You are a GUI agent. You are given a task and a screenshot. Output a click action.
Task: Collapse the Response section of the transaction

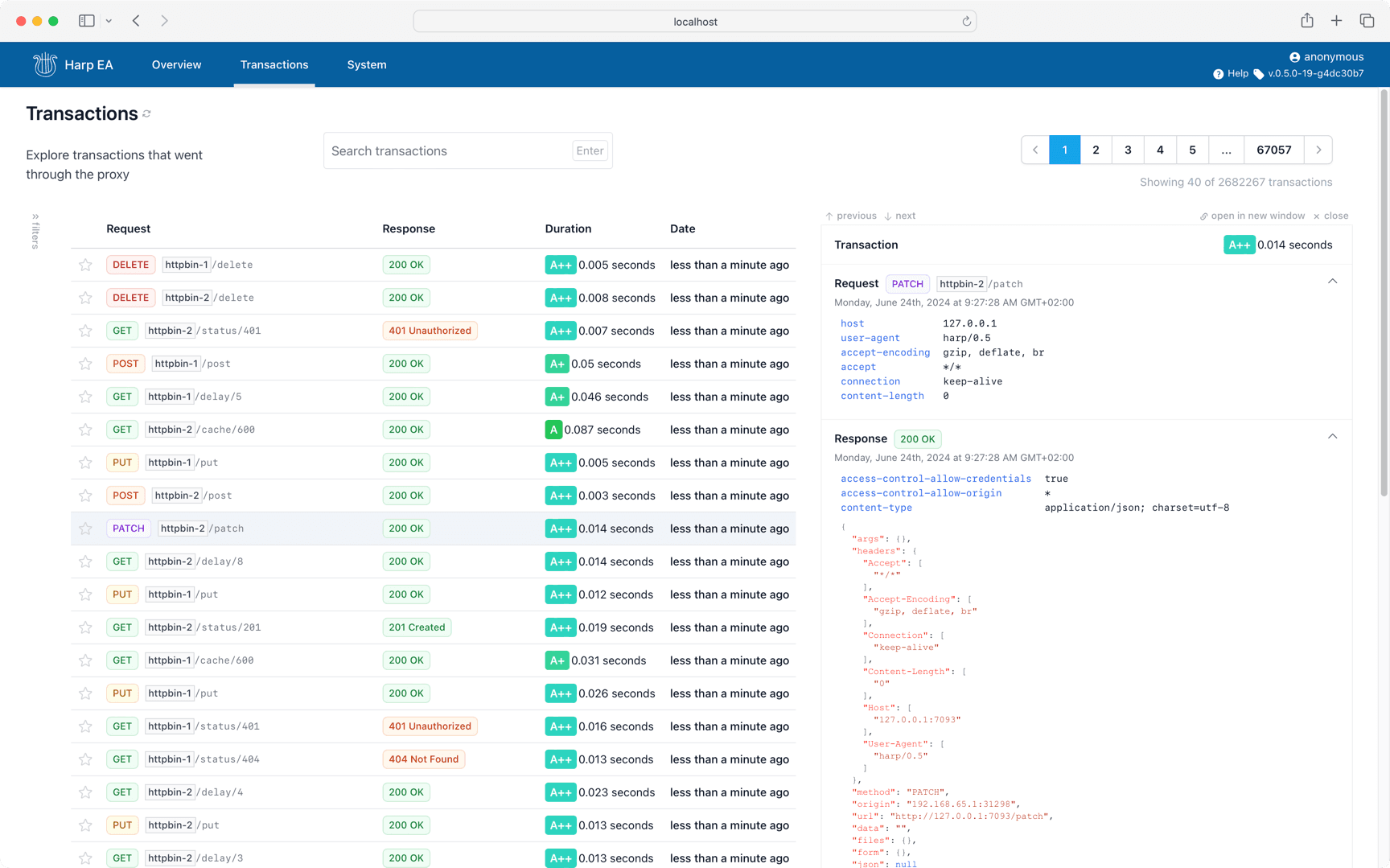(x=1333, y=436)
